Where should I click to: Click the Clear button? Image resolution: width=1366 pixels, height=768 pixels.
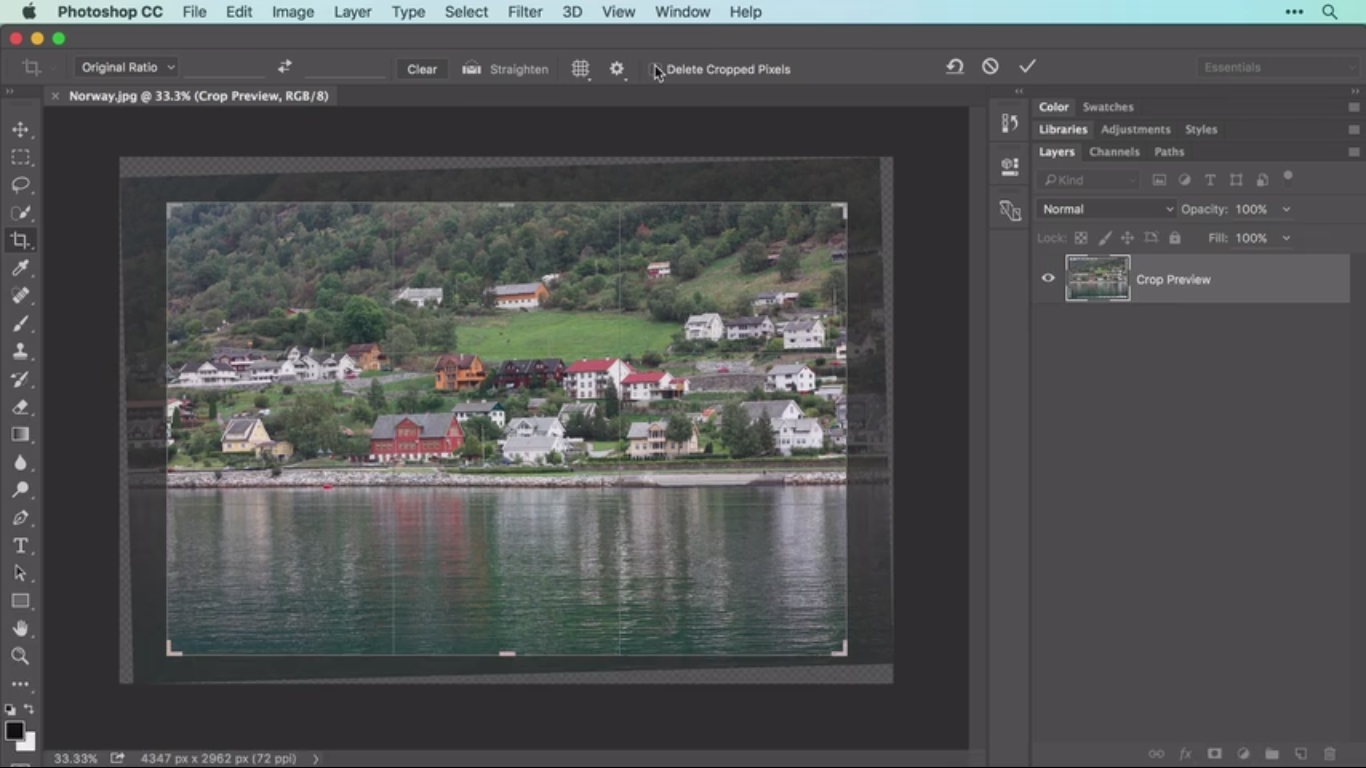422,69
